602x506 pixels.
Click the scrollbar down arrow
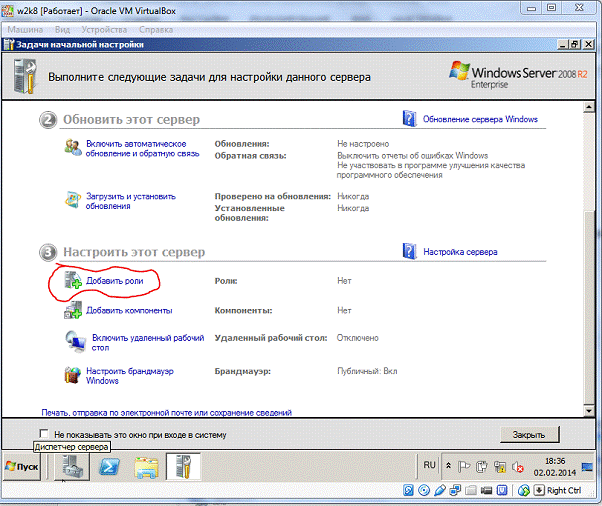(x=589, y=411)
